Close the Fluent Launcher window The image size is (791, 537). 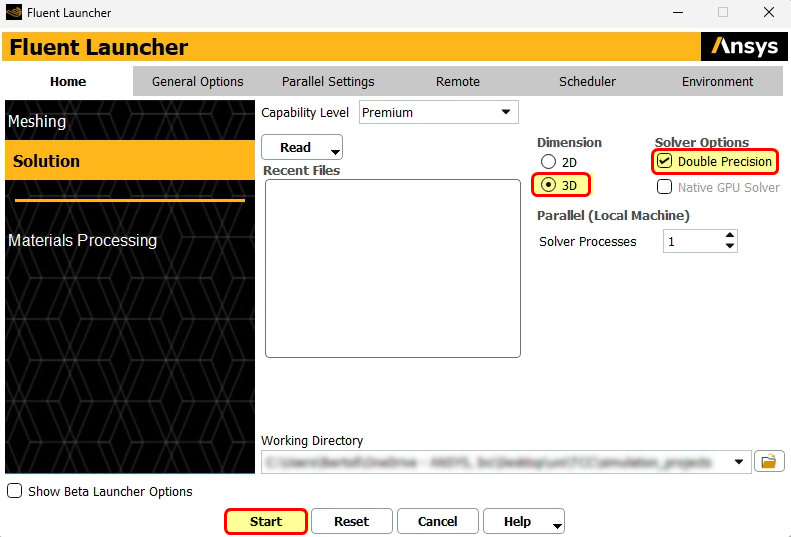click(768, 12)
